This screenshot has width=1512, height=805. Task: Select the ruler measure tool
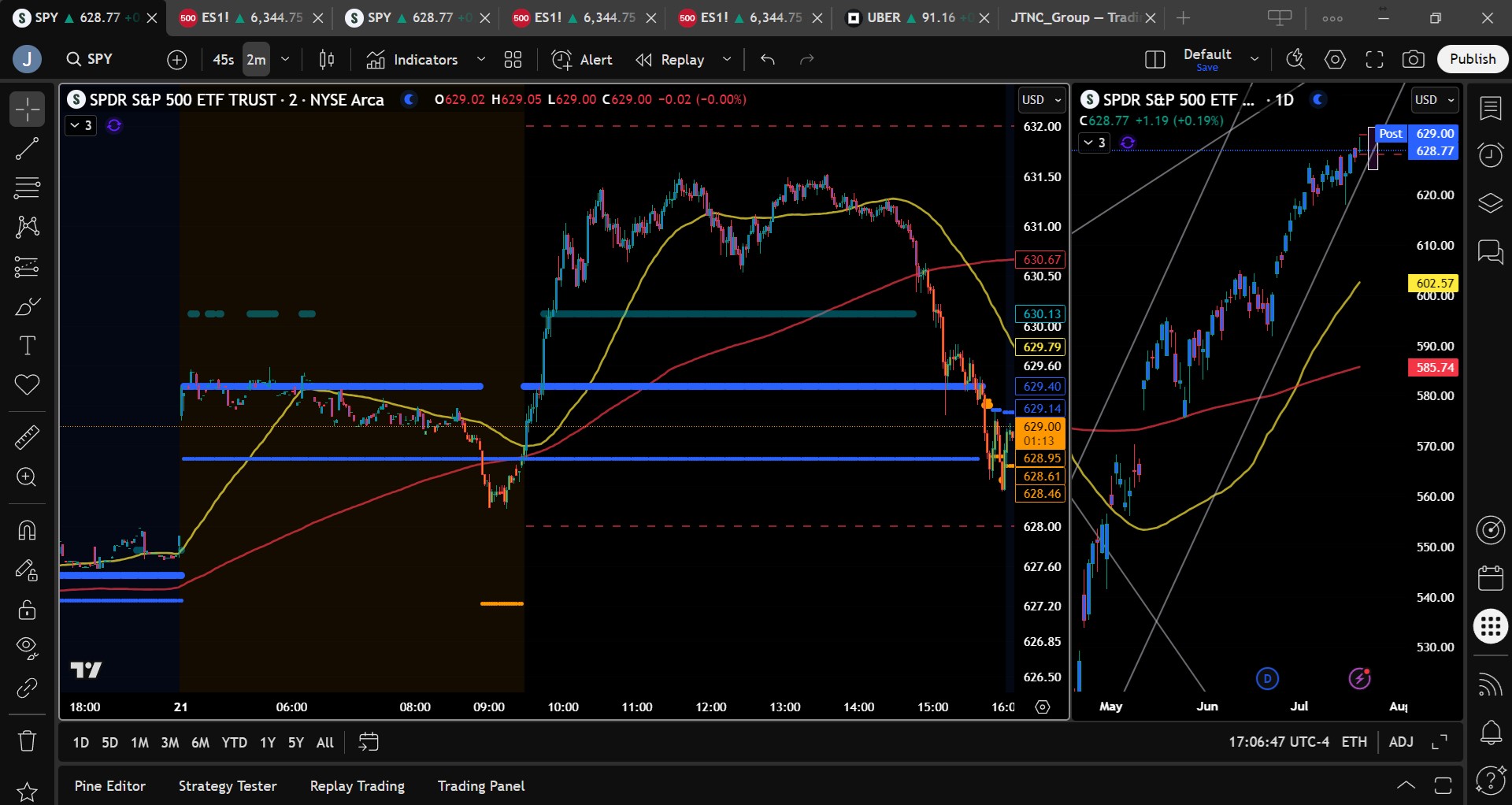(x=27, y=437)
